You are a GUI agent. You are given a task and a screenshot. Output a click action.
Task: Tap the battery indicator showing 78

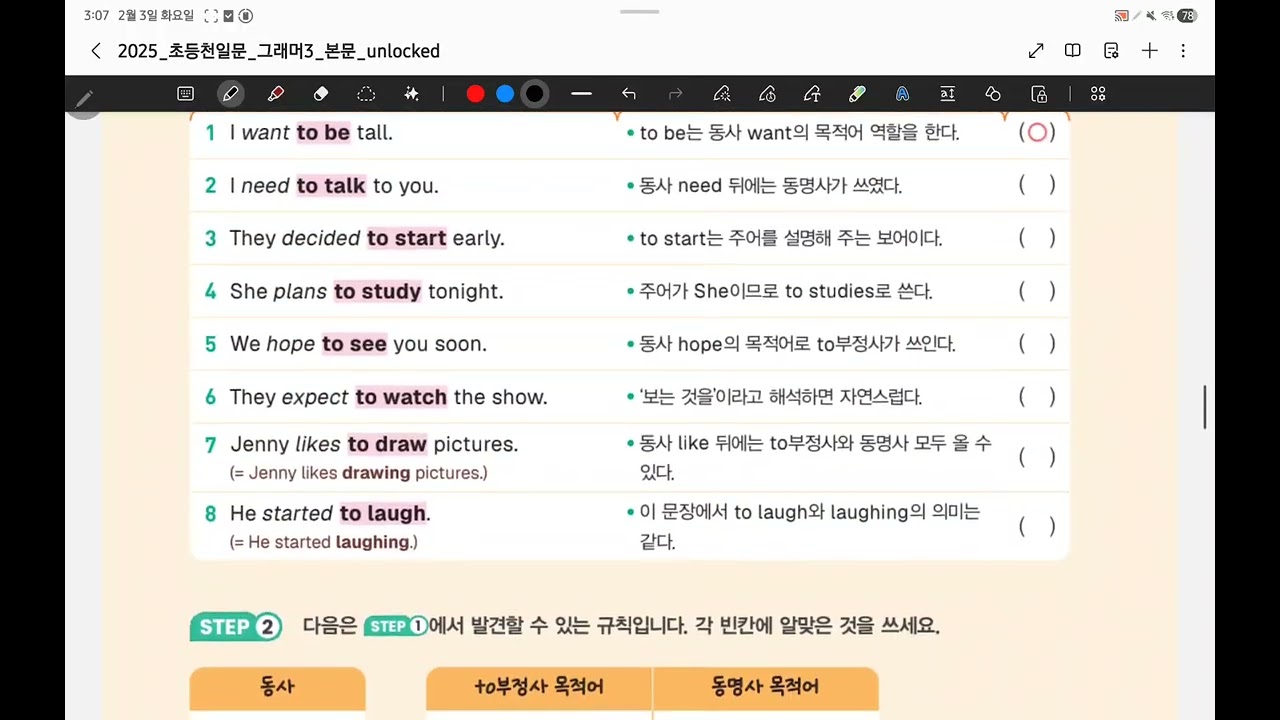point(1187,16)
